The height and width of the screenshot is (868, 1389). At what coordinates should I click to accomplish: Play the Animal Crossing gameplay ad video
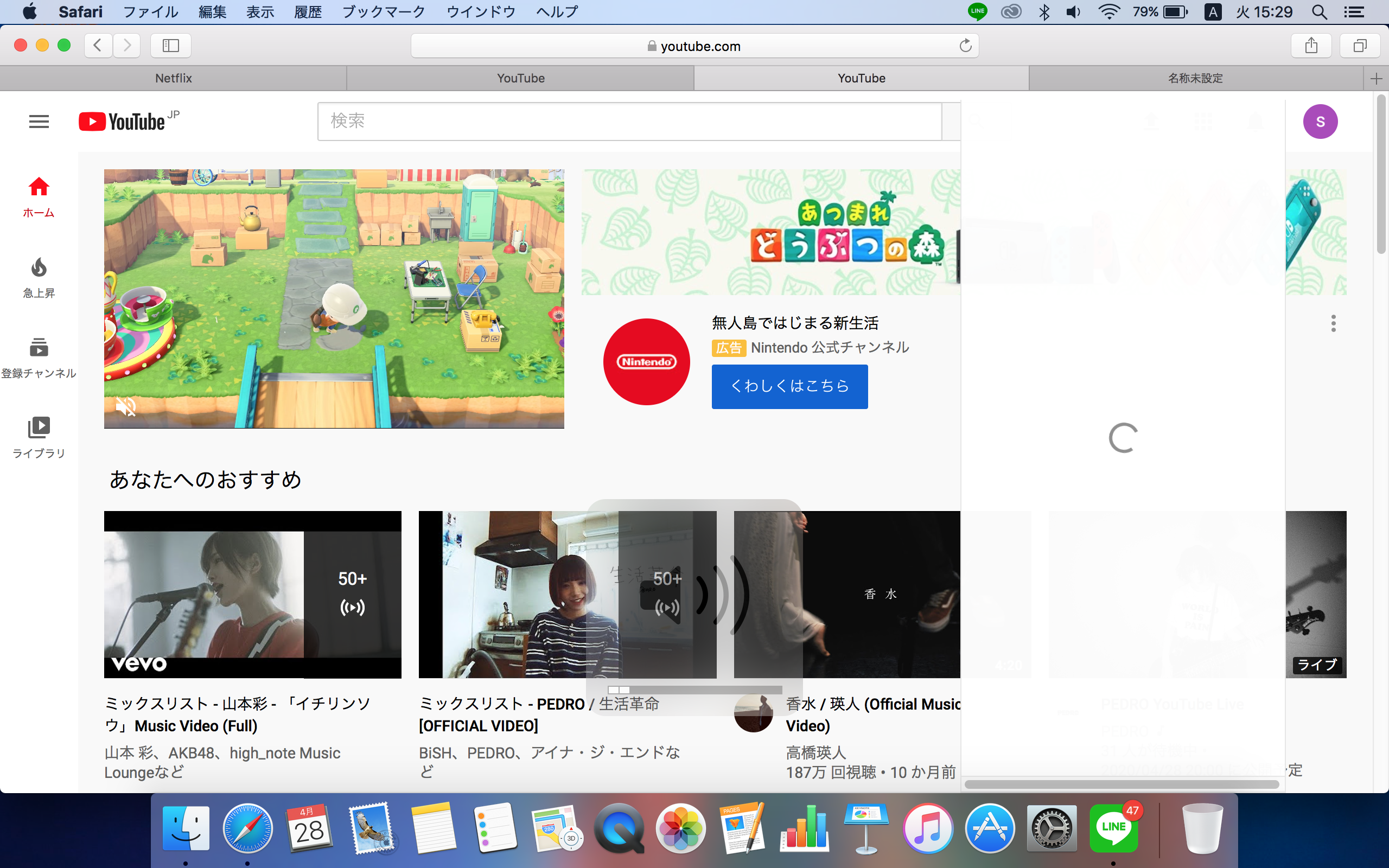point(334,298)
